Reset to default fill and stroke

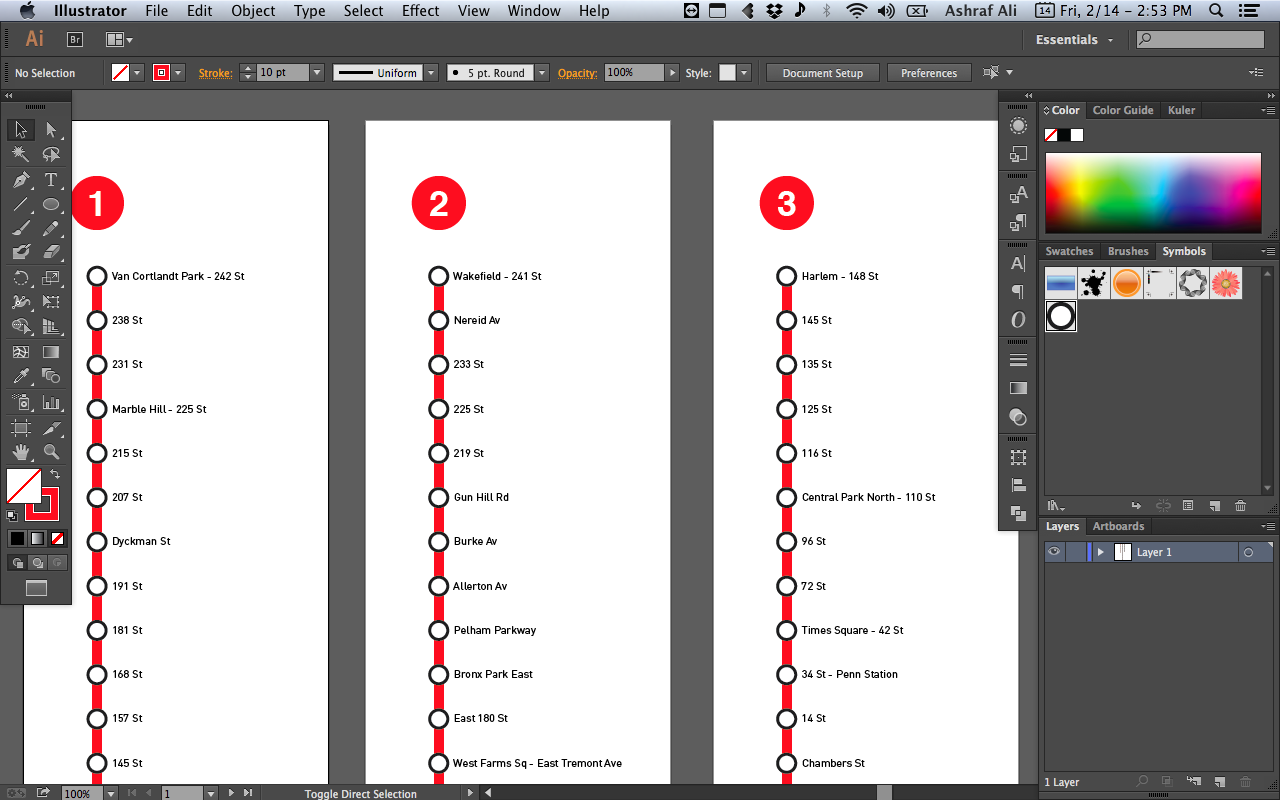(x=12, y=516)
